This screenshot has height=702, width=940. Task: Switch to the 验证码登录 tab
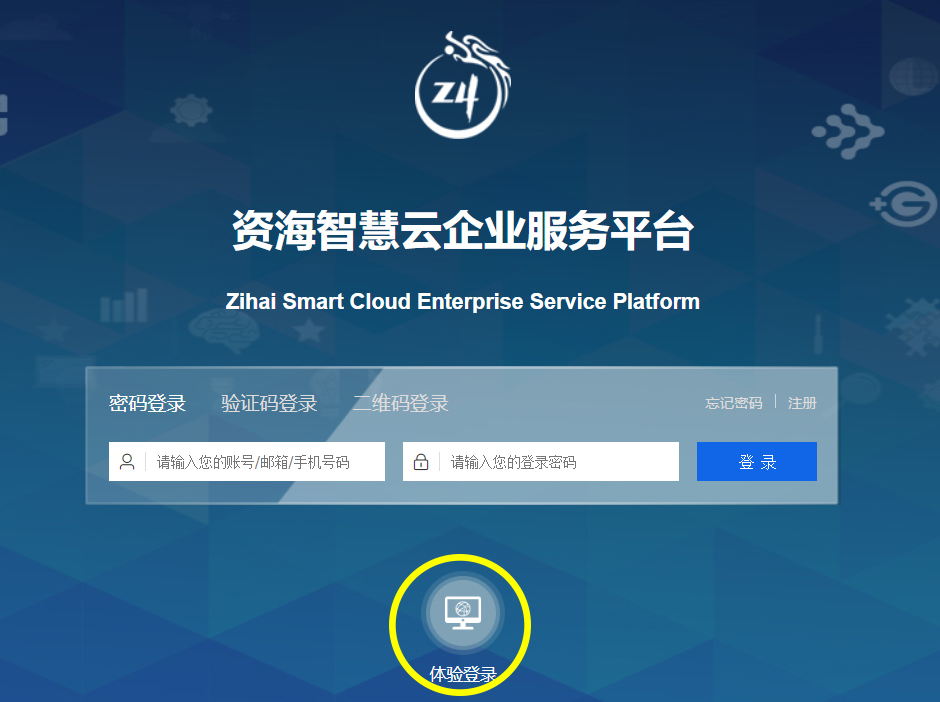click(x=269, y=403)
